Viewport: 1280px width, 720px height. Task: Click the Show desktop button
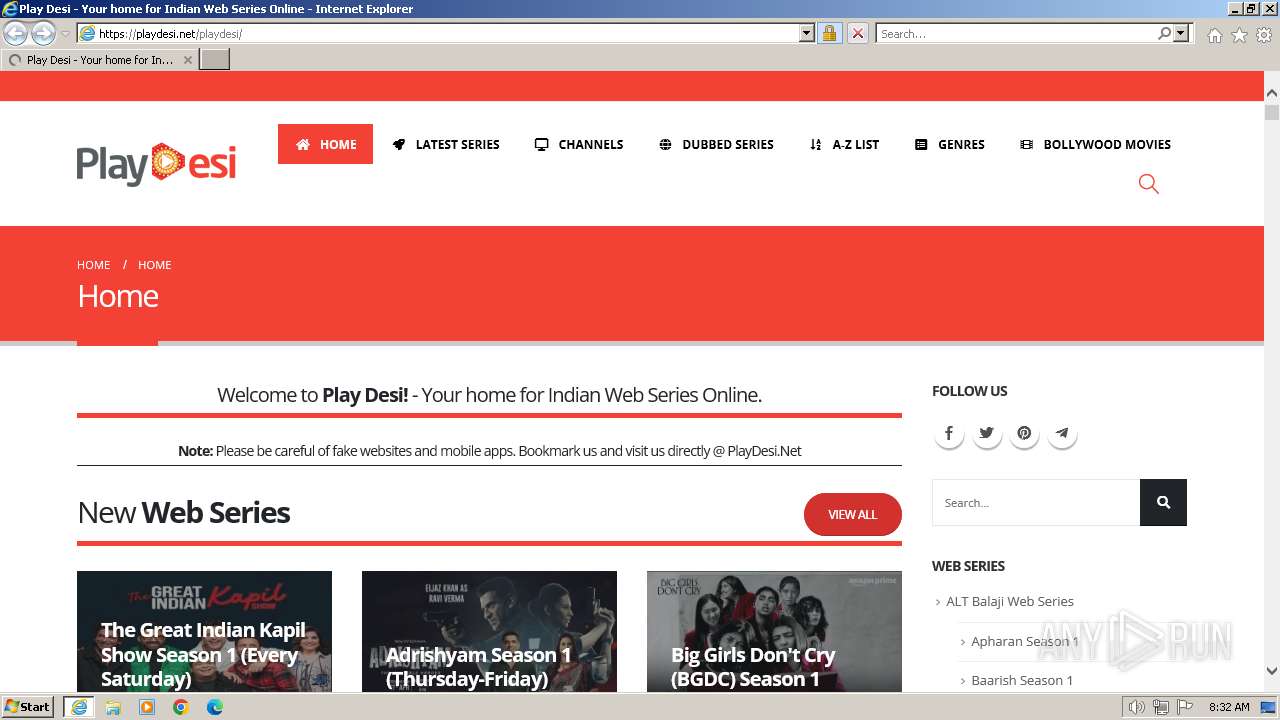(1269, 707)
